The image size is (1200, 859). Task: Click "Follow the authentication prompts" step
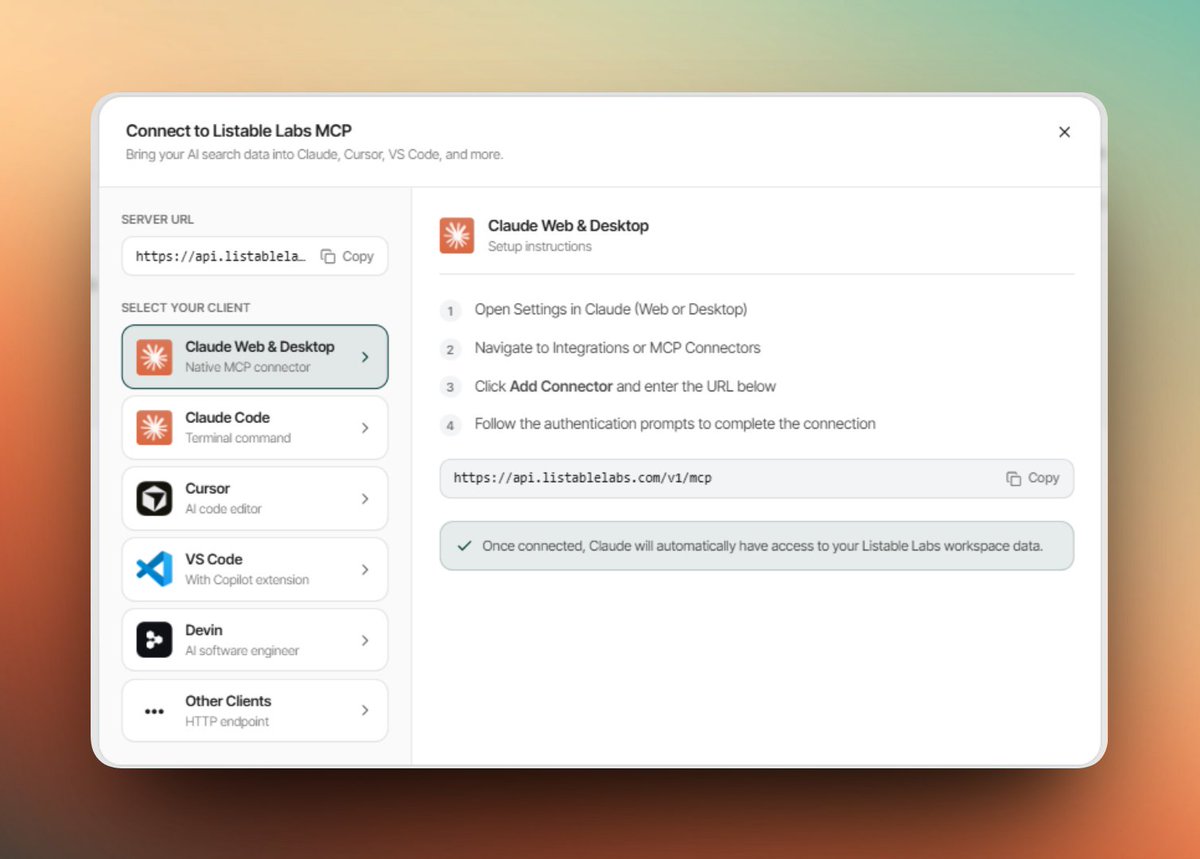[x=675, y=424]
